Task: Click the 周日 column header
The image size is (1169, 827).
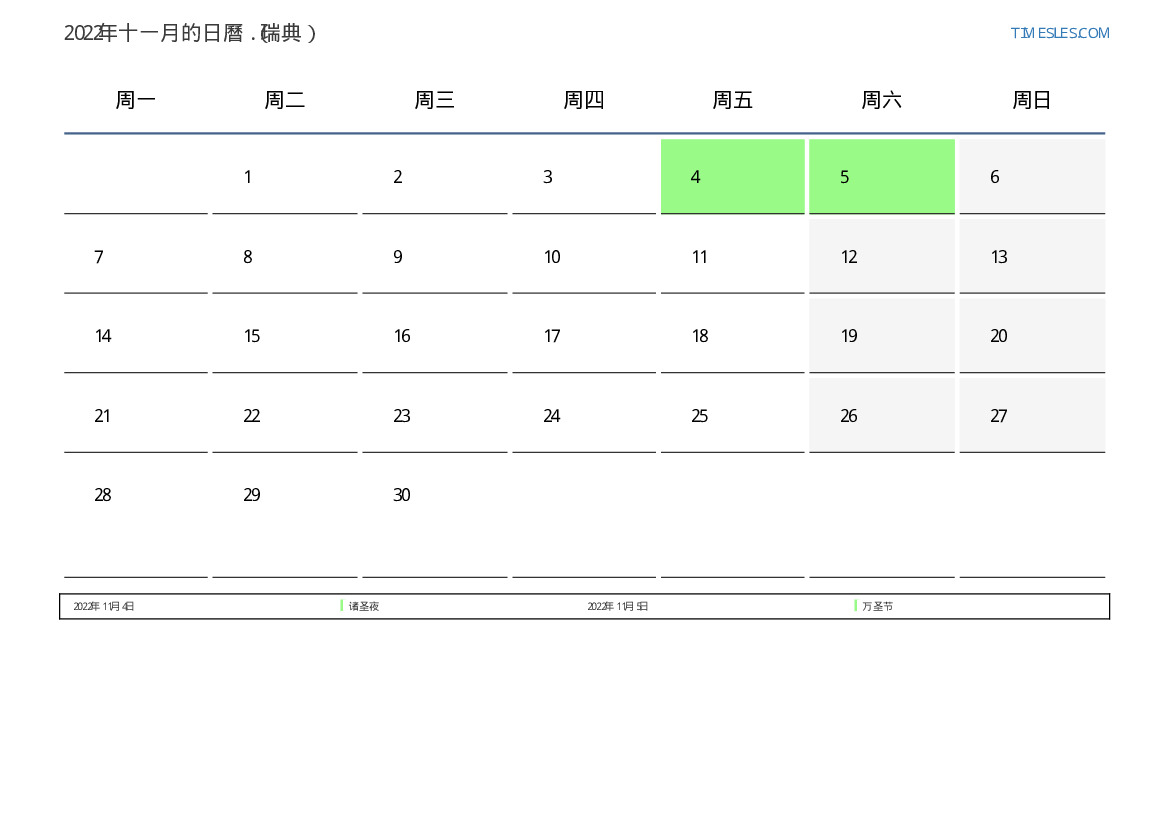Action: pos(1032,100)
